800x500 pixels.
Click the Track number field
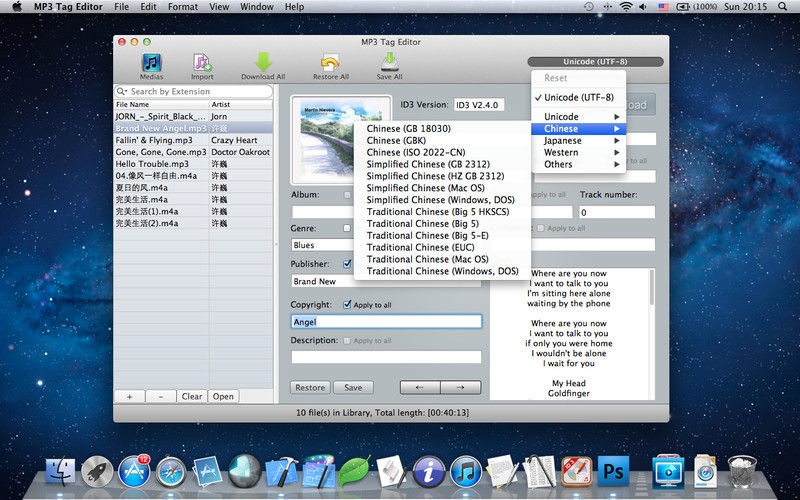617,212
